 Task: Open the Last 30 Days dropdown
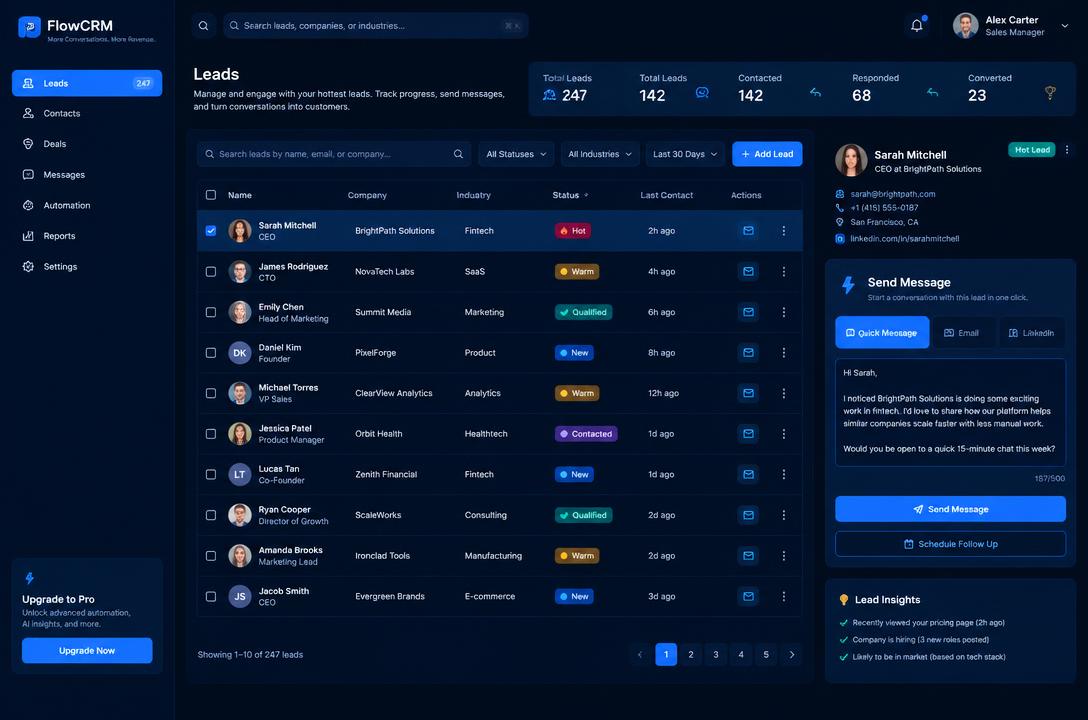point(685,154)
